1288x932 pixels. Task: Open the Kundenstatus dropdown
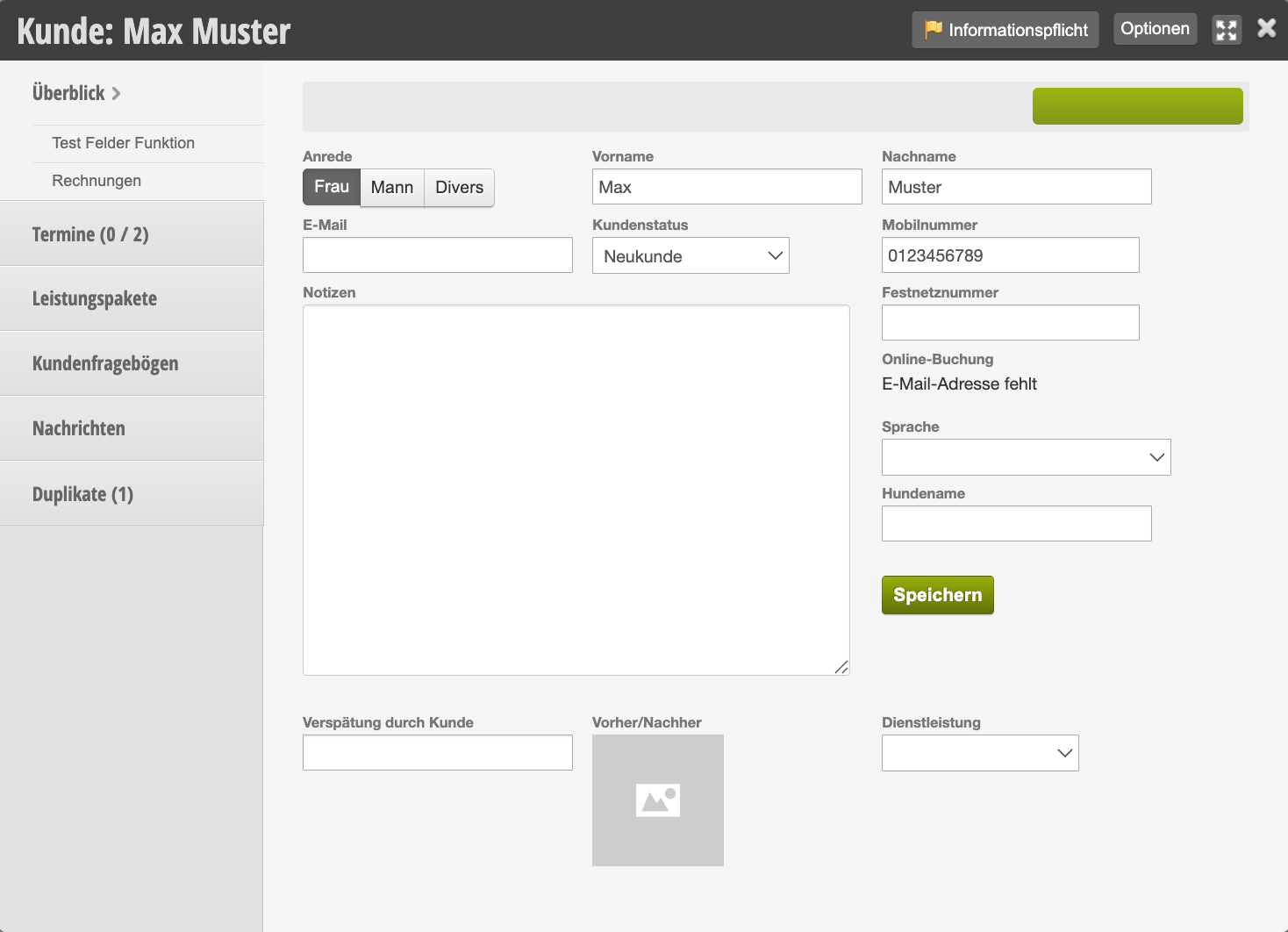pos(691,255)
